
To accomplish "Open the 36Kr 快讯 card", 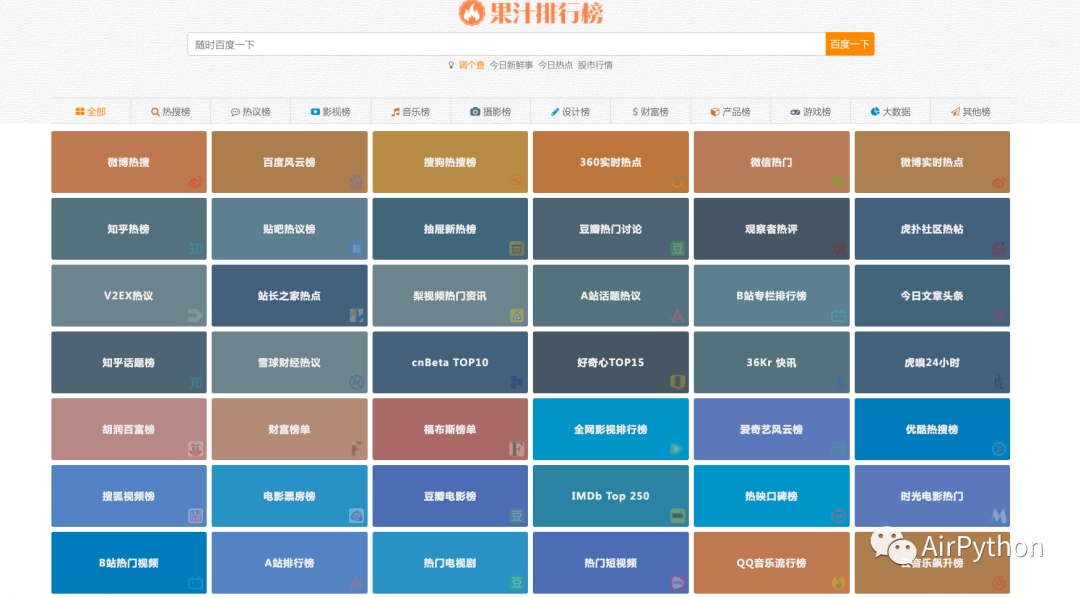I will point(771,362).
